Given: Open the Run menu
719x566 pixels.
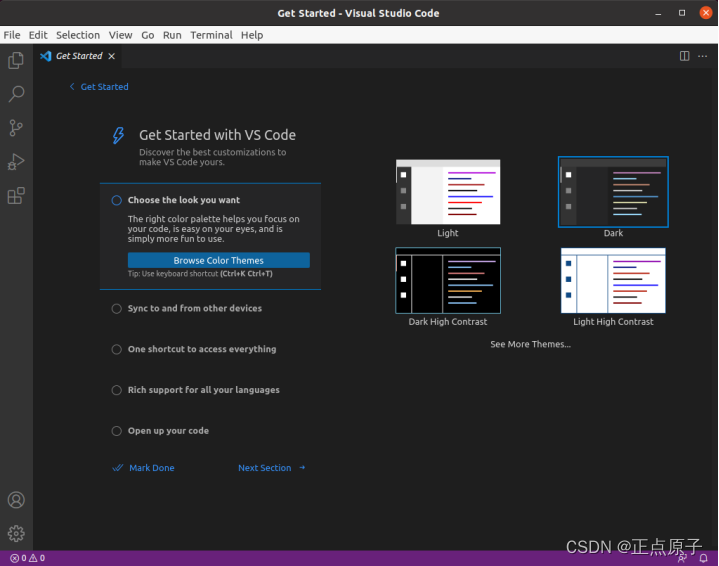Looking at the screenshot, I should (x=172, y=35).
